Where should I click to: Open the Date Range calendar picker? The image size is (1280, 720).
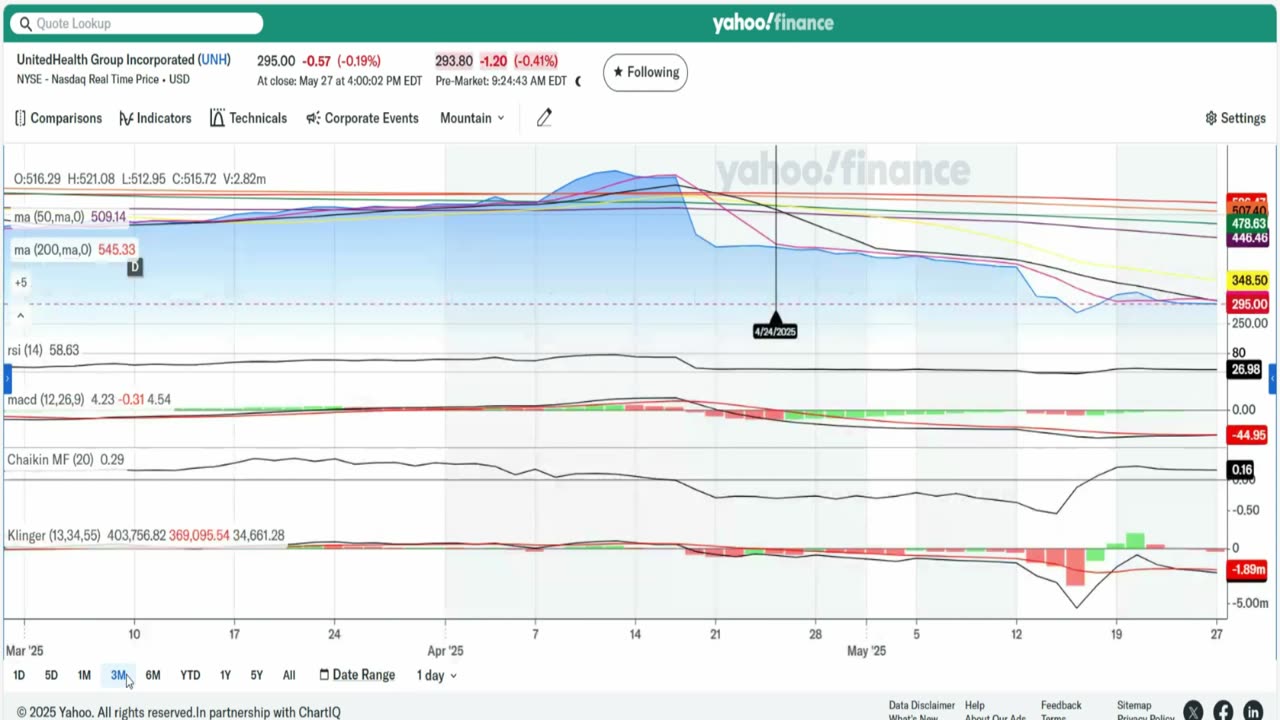coord(357,675)
